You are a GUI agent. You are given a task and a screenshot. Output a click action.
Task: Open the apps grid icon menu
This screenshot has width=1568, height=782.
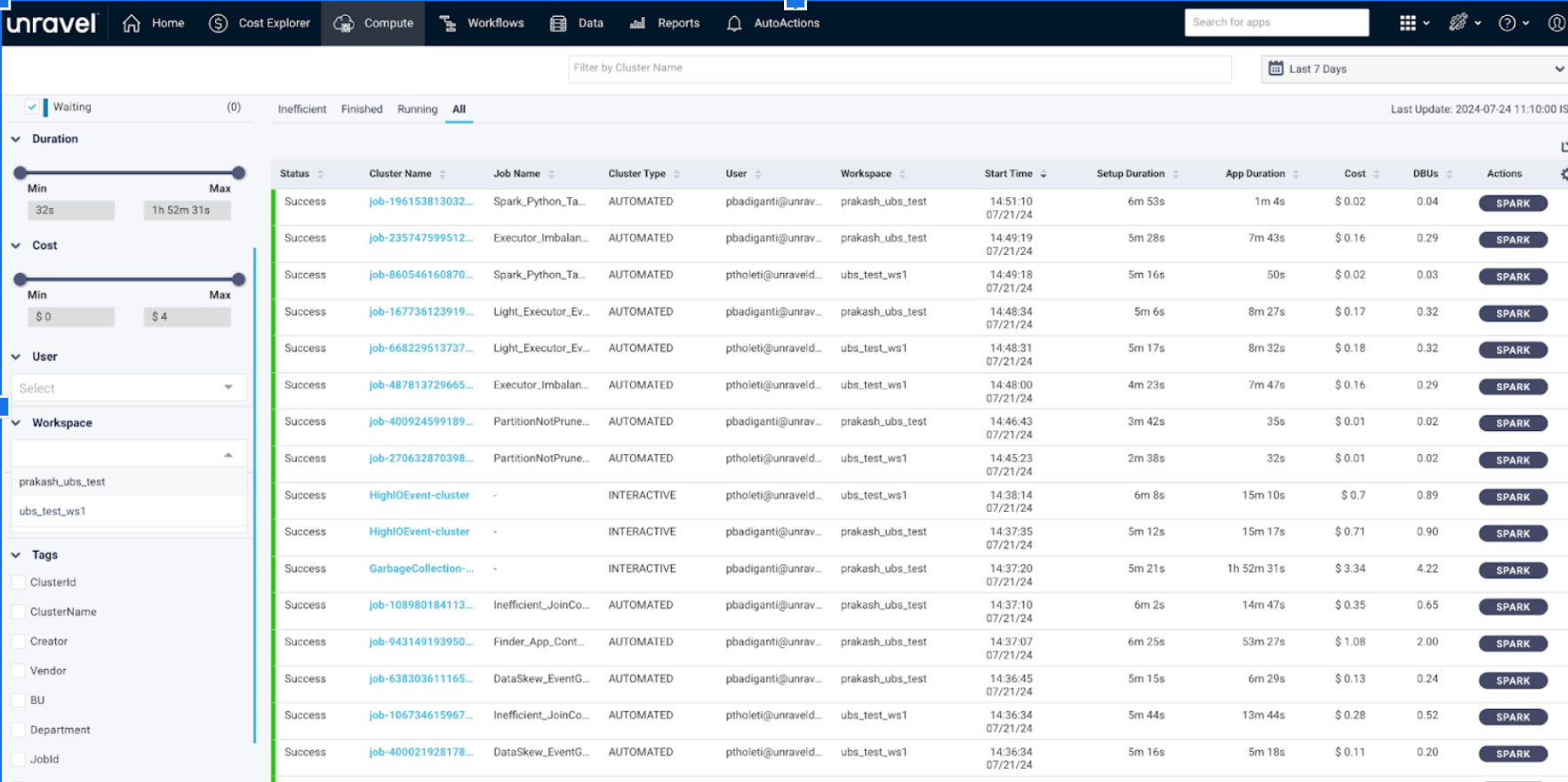[1407, 23]
